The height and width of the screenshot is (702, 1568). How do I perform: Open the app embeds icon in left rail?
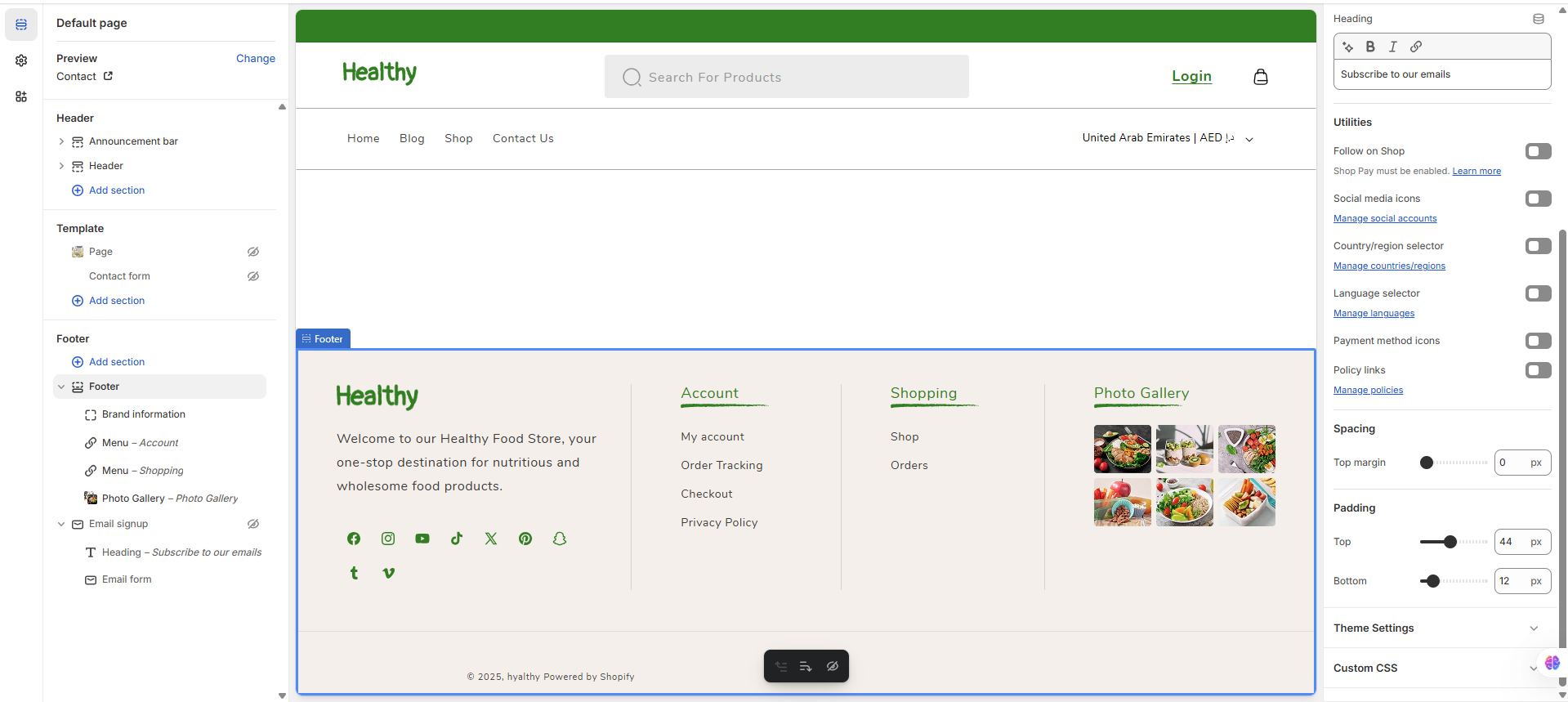(x=21, y=96)
